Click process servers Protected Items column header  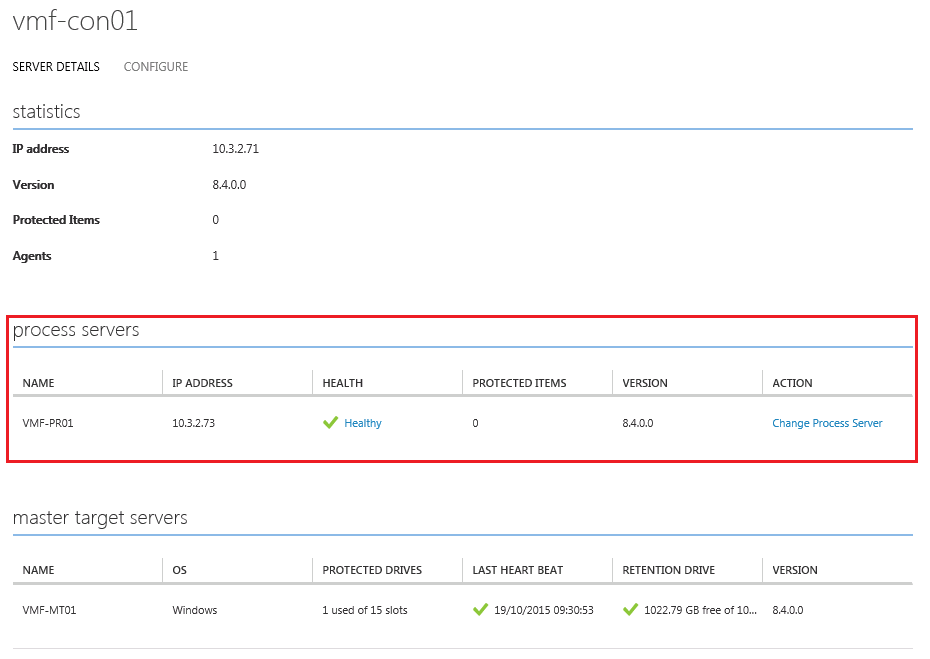tap(519, 383)
